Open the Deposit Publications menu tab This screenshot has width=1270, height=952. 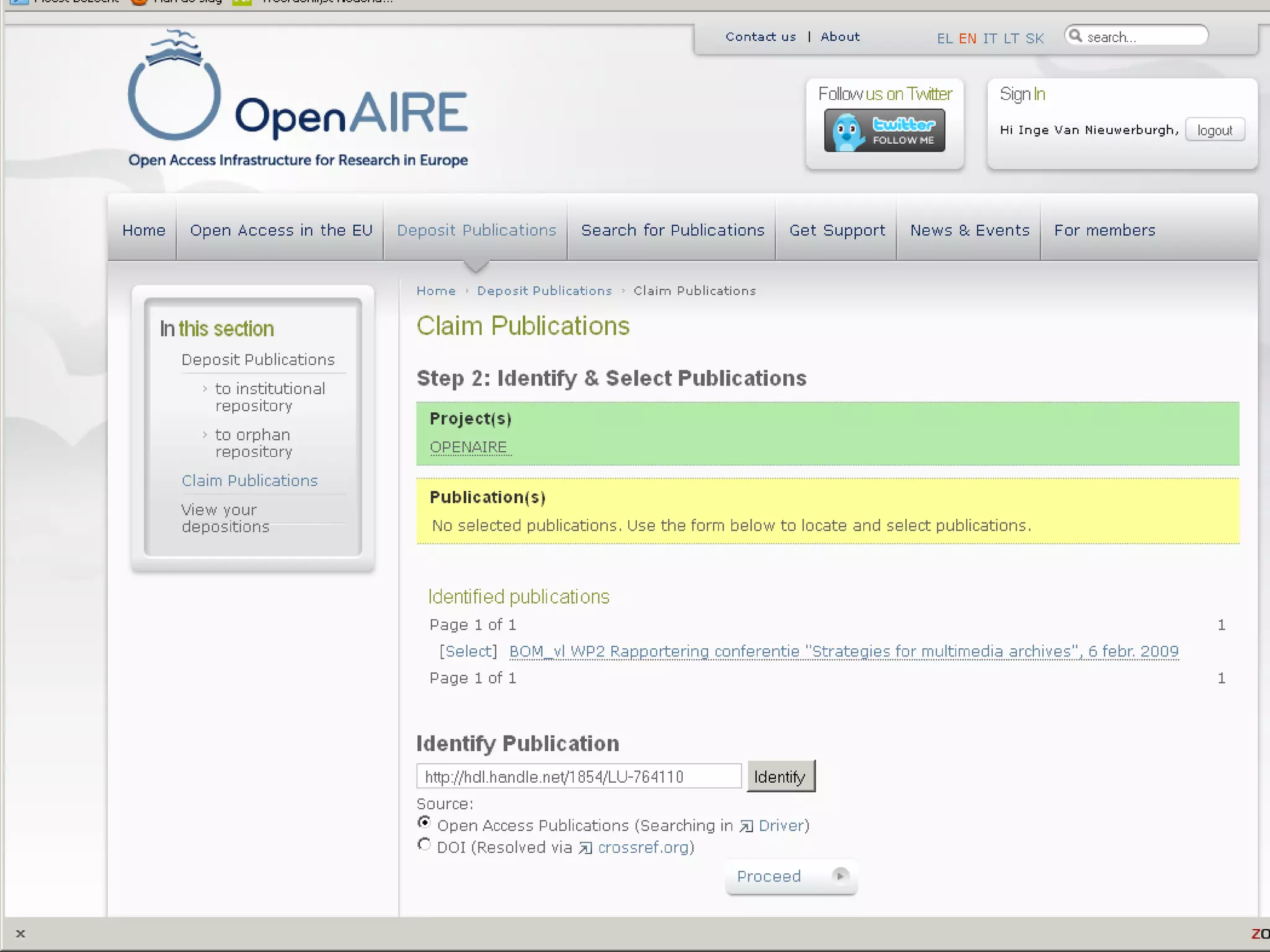pyautogui.click(x=476, y=230)
